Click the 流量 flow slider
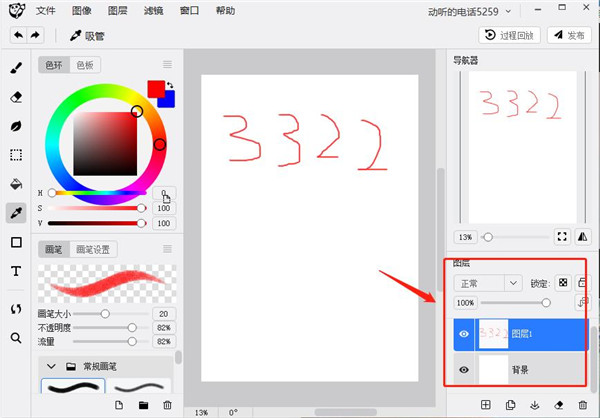 pos(111,341)
